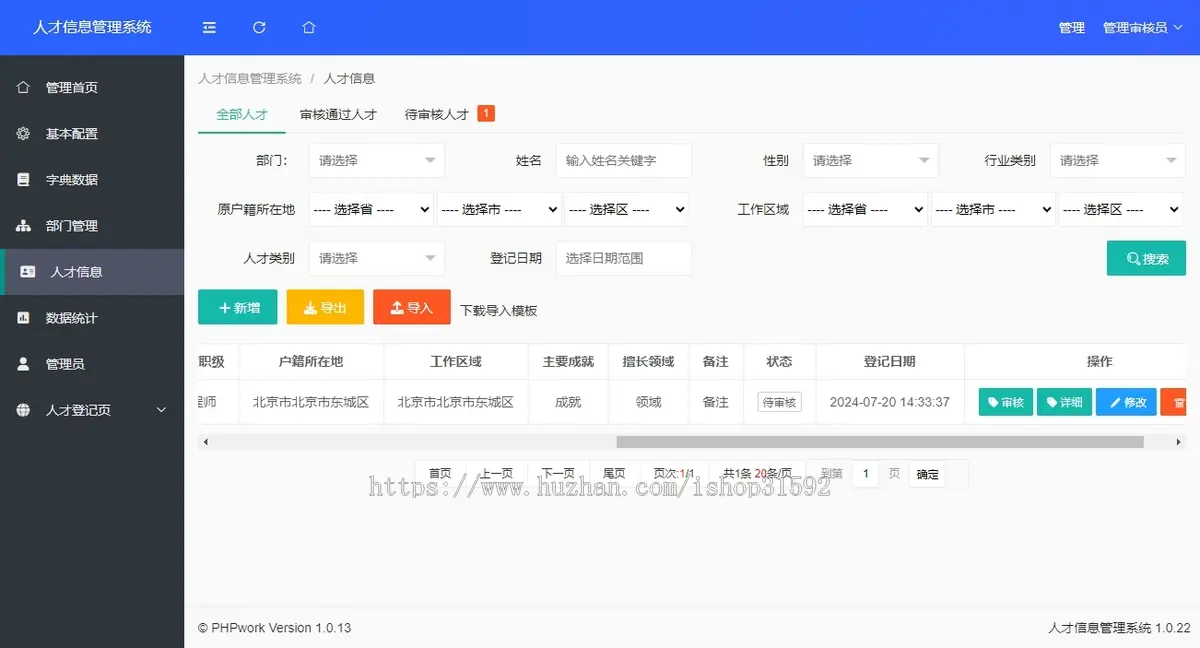
Task: Click the home icon in header
Action: (309, 27)
